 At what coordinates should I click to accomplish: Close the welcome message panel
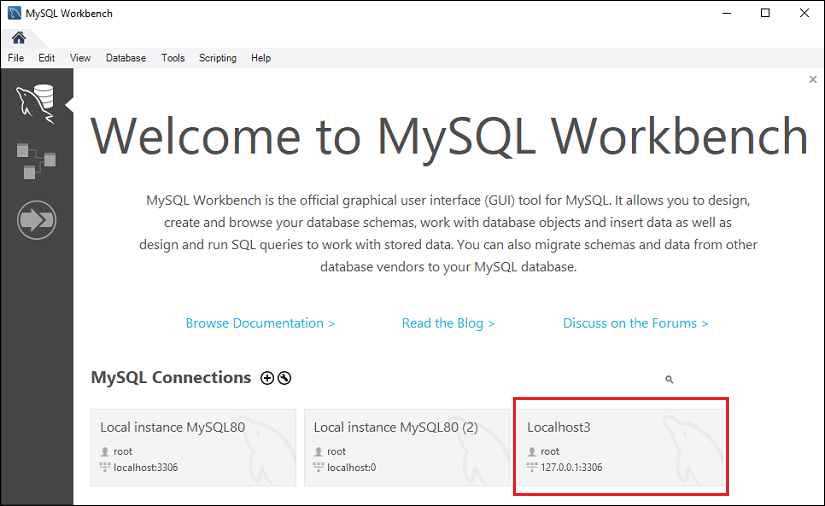tap(813, 79)
